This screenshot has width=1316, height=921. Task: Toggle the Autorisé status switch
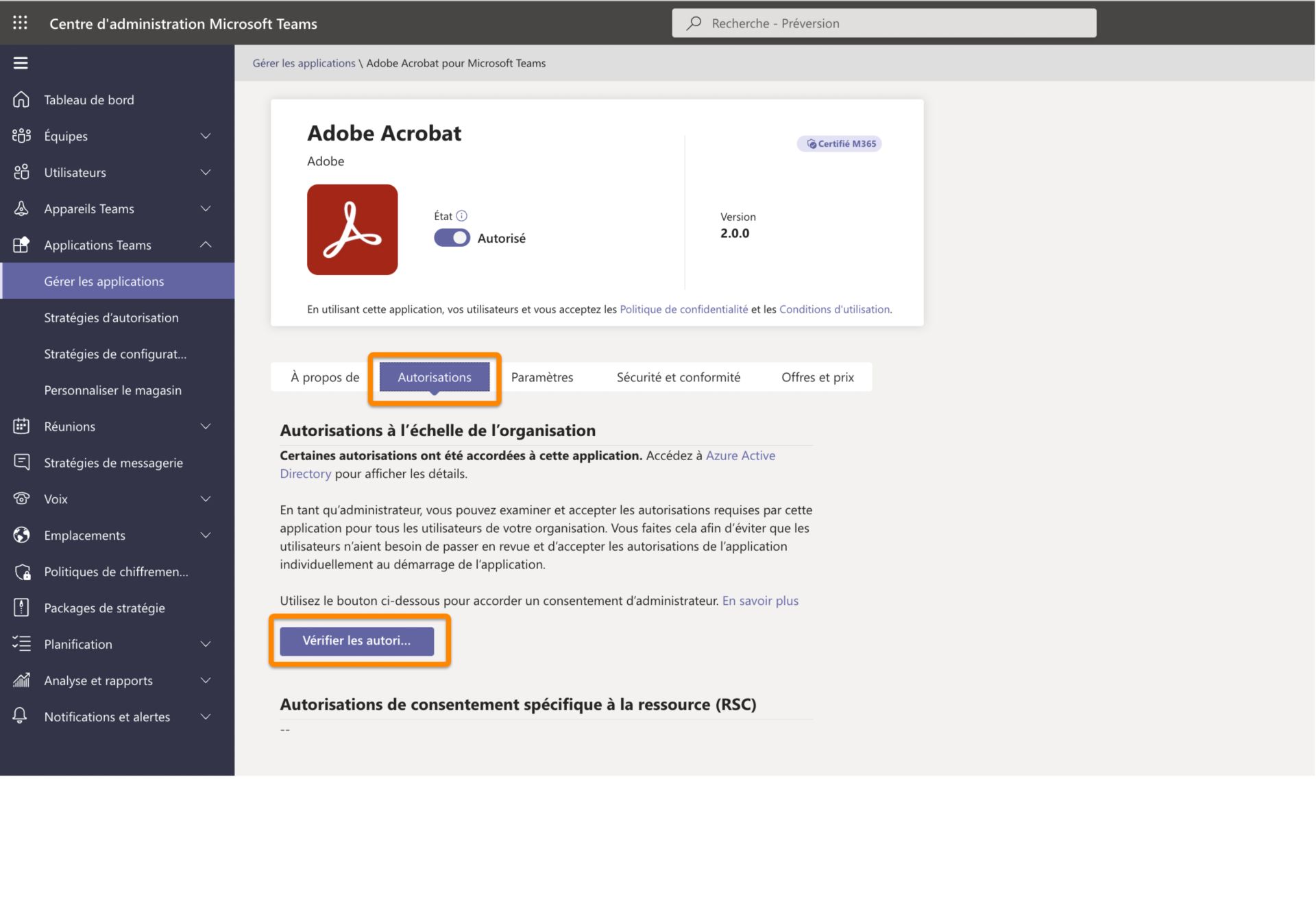tap(450, 237)
